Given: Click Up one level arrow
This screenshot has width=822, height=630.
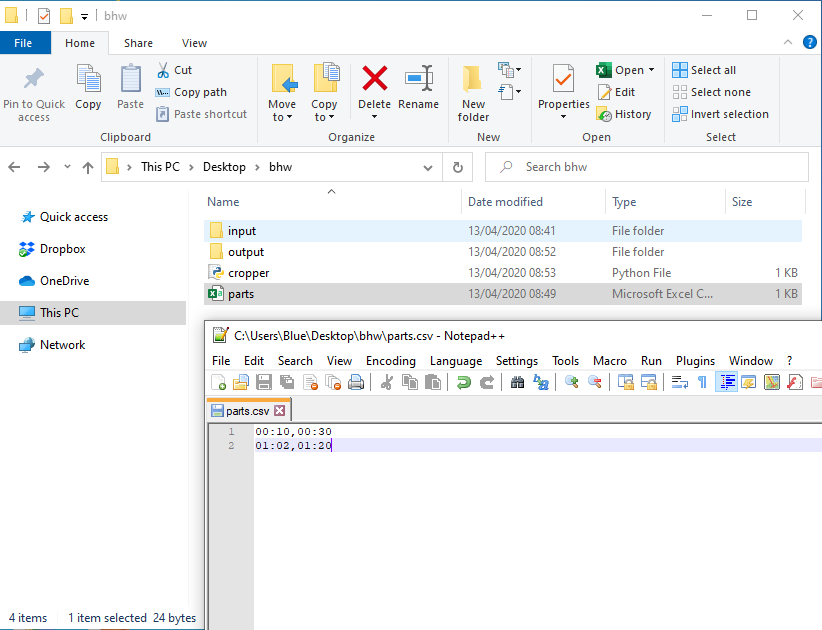Looking at the screenshot, I should tap(88, 167).
